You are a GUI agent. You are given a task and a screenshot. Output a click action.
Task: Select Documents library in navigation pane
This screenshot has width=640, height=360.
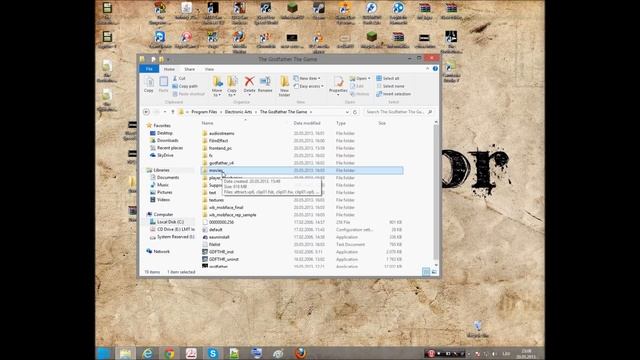click(168, 178)
